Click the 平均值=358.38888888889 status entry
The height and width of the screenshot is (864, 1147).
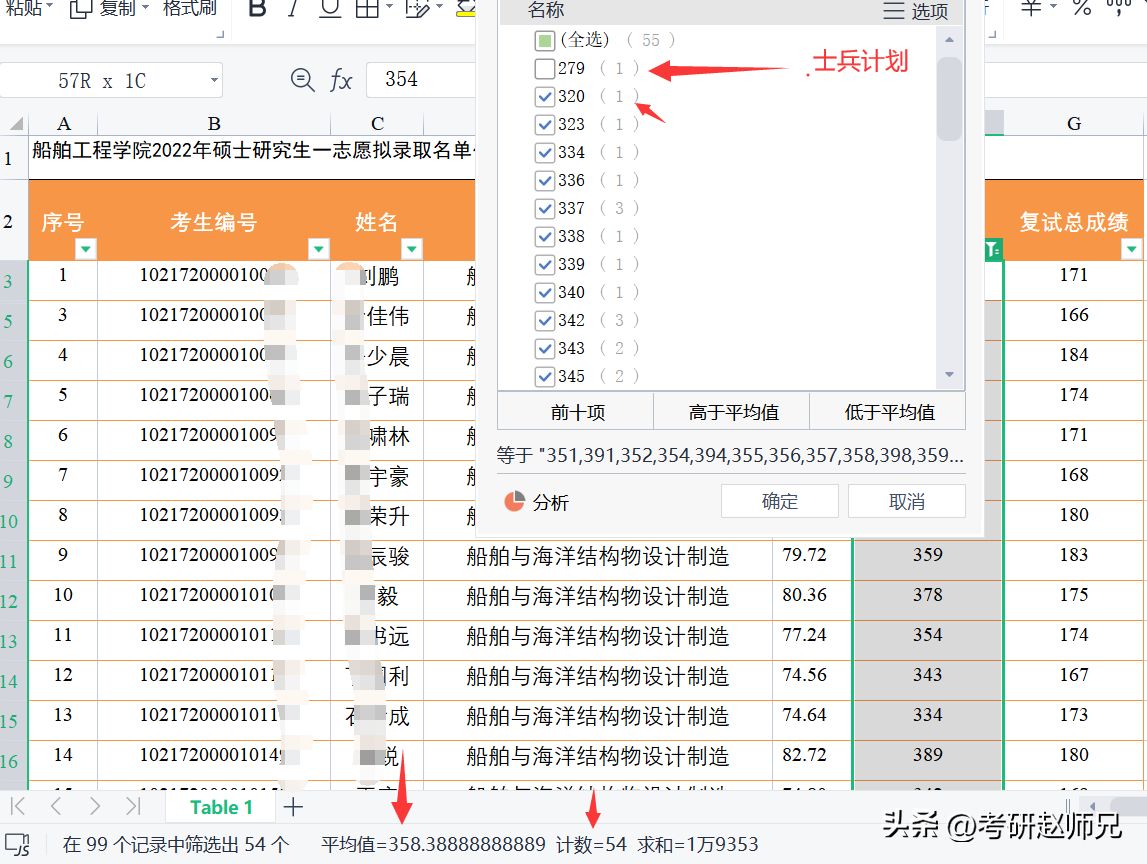pyautogui.click(x=433, y=844)
